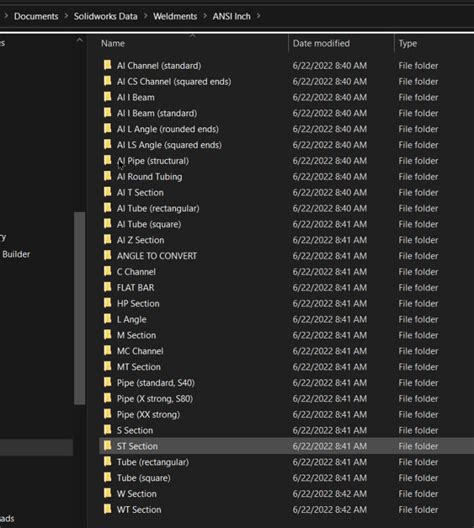Select the Al CS Channel (squared ends) folder icon

107,81
